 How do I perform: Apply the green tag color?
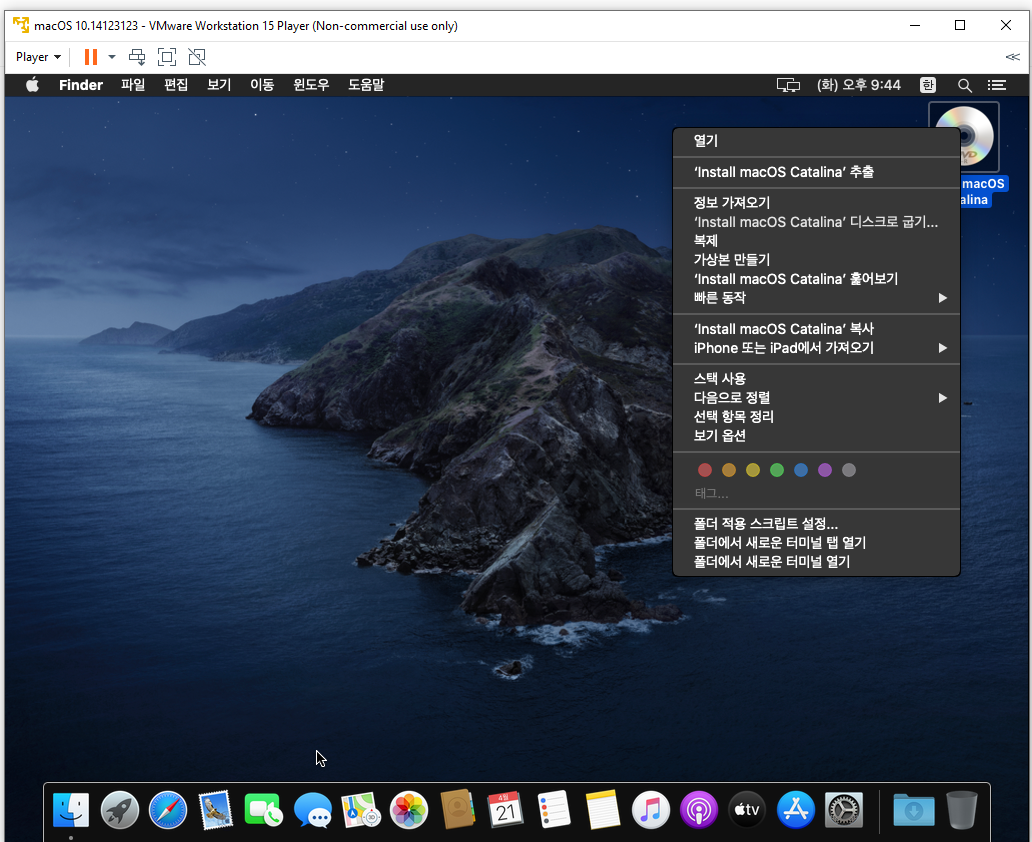point(777,470)
